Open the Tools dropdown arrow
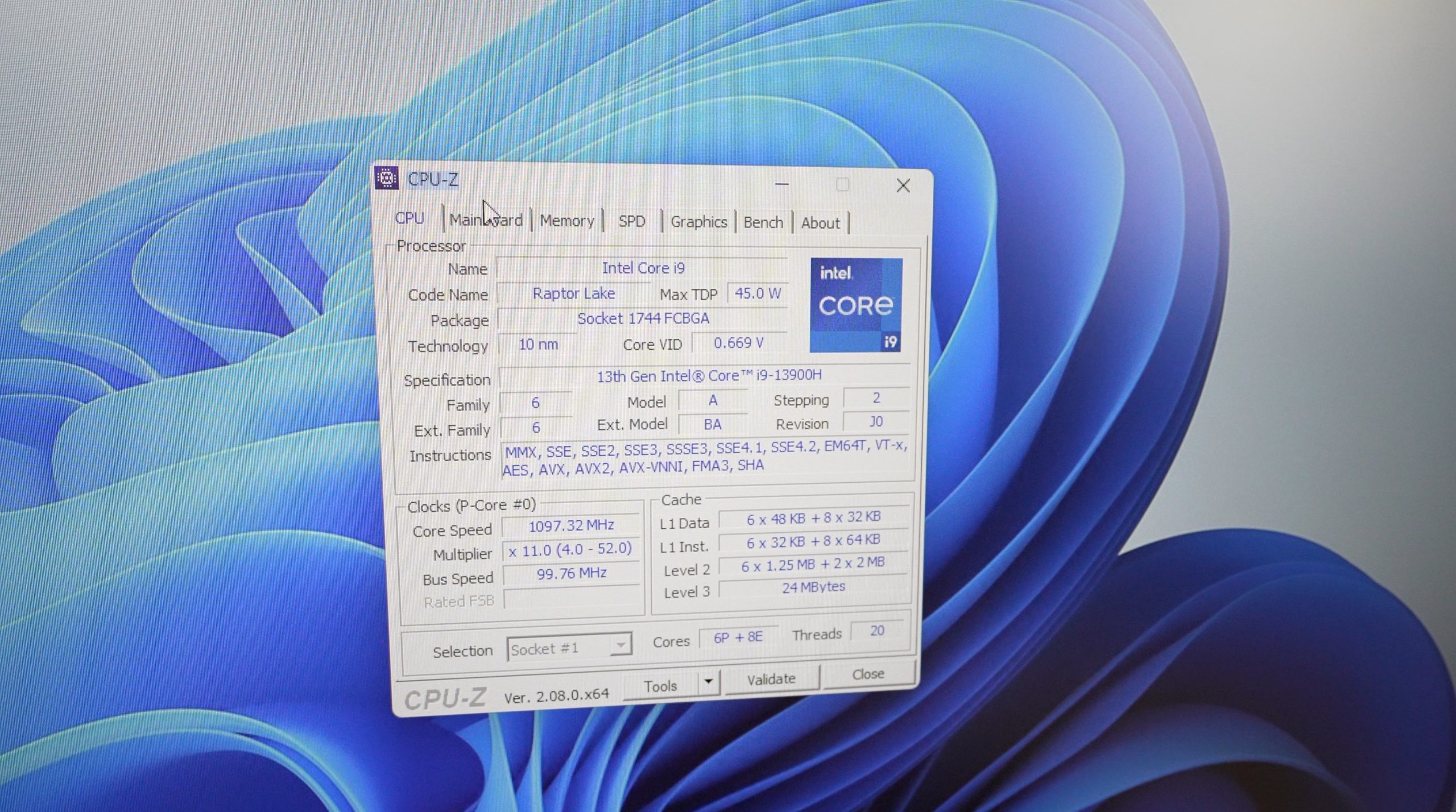This screenshot has width=1456, height=812. point(709,681)
